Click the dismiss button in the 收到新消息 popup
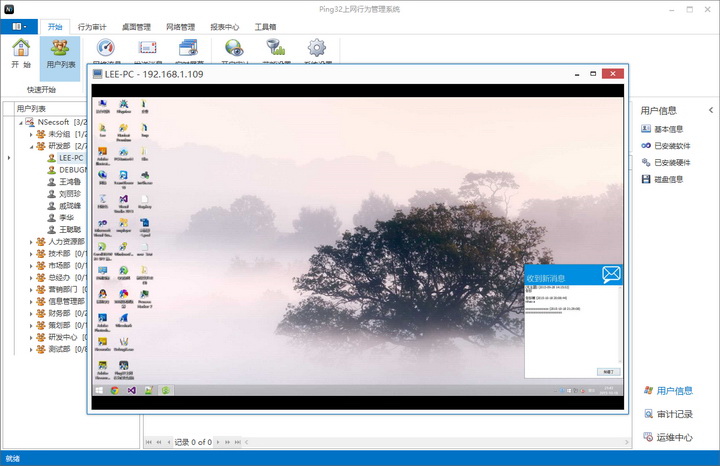Screen dimensions: 720x466 click(608, 372)
